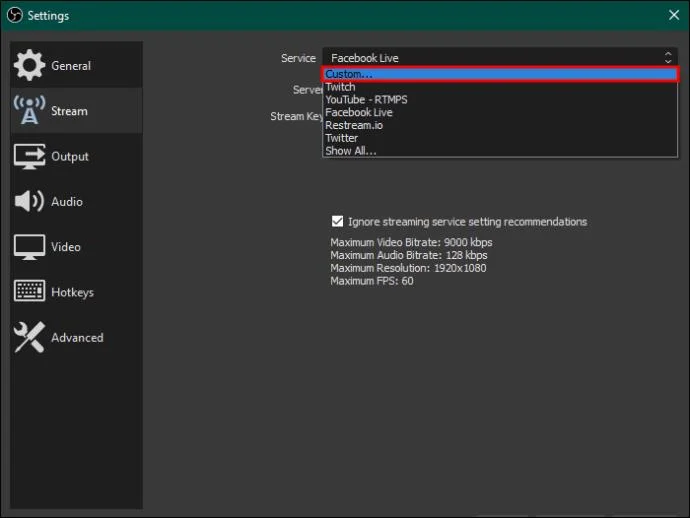Collapse the Service combo box arrows
690x518 pixels.
point(668,58)
